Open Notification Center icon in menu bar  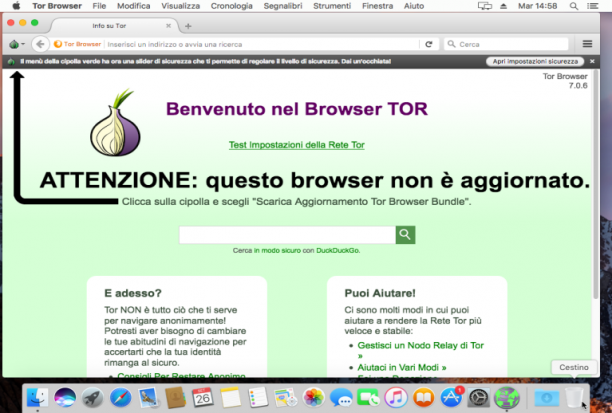[x=593, y=6]
